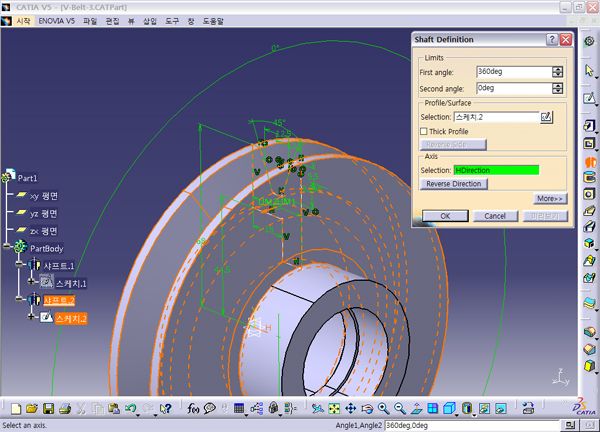
Task: Click the Reverse Direction button
Action: click(454, 184)
